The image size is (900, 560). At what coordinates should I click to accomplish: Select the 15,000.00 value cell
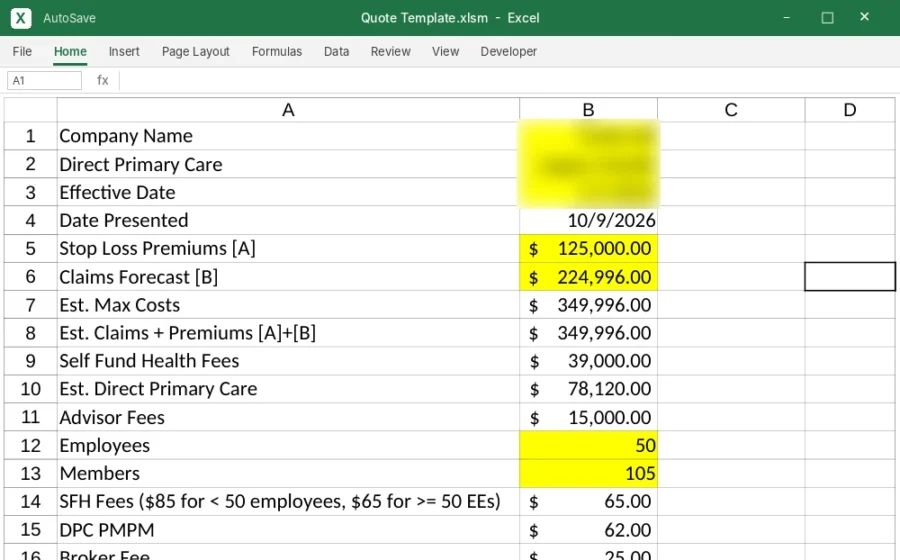coord(588,417)
